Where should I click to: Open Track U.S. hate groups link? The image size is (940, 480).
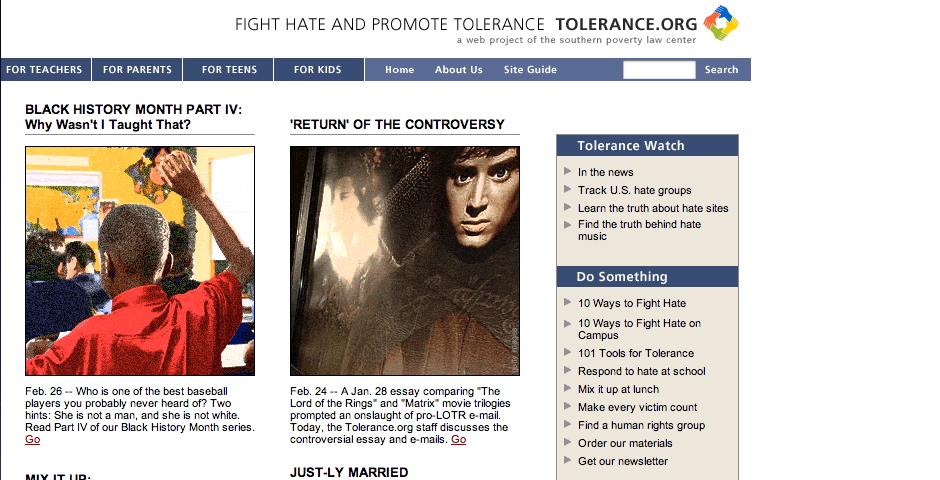(x=634, y=190)
